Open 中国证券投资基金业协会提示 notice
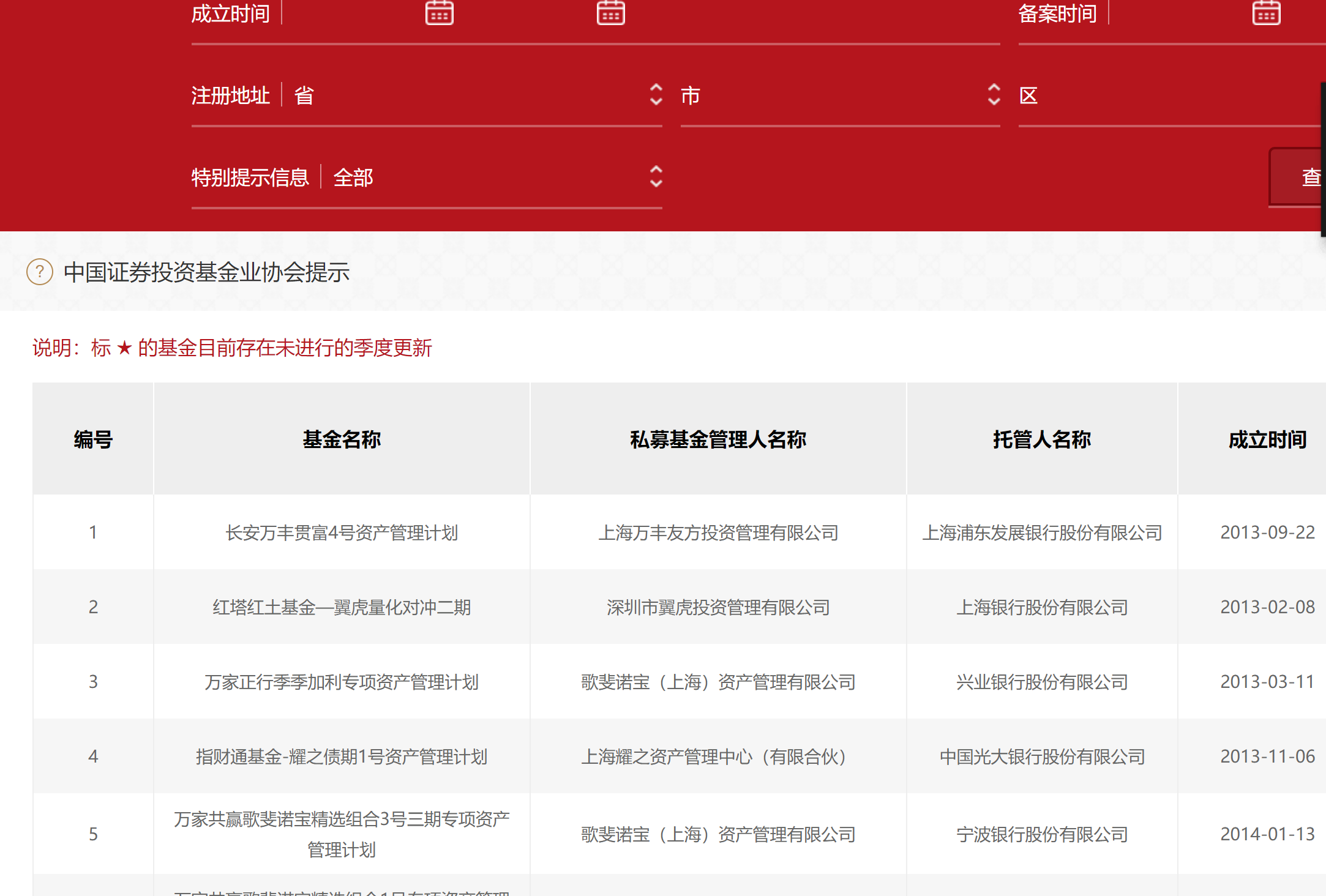The height and width of the screenshot is (896, 1326). coord(206,272)
